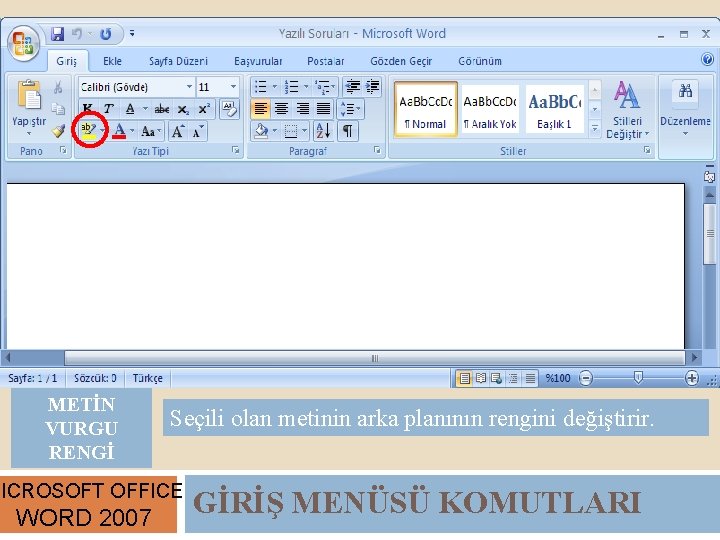Select the Postalar tab
720x540 pixels.
(x=326, y=61)
